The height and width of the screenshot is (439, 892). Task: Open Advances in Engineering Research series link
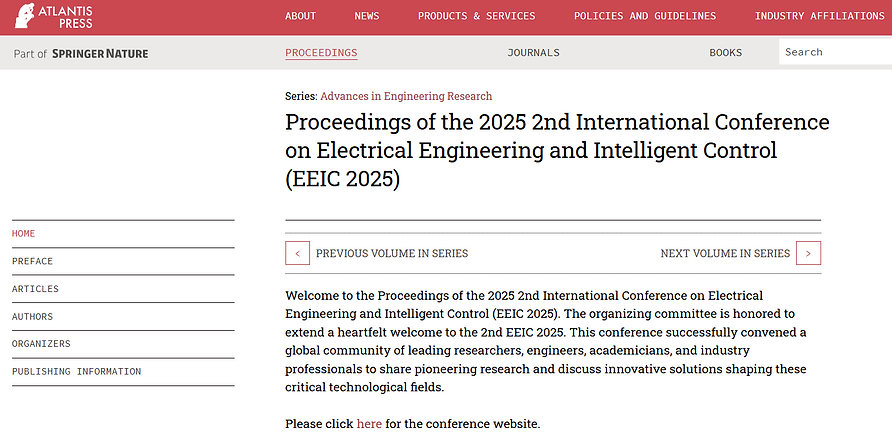406,96
